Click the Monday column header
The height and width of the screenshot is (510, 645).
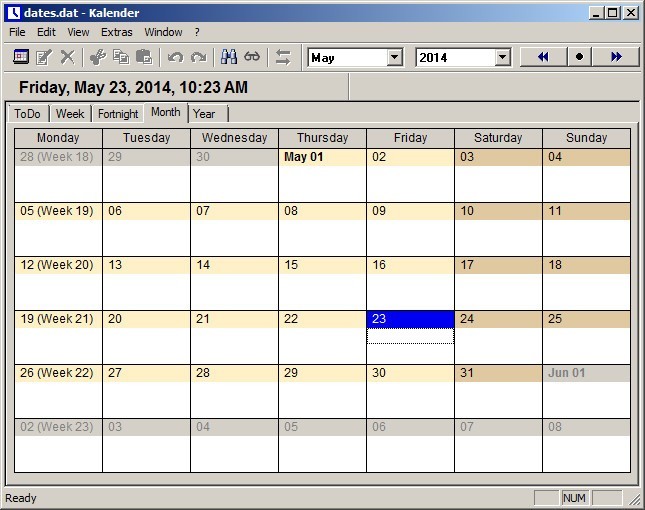pos(58,138)
